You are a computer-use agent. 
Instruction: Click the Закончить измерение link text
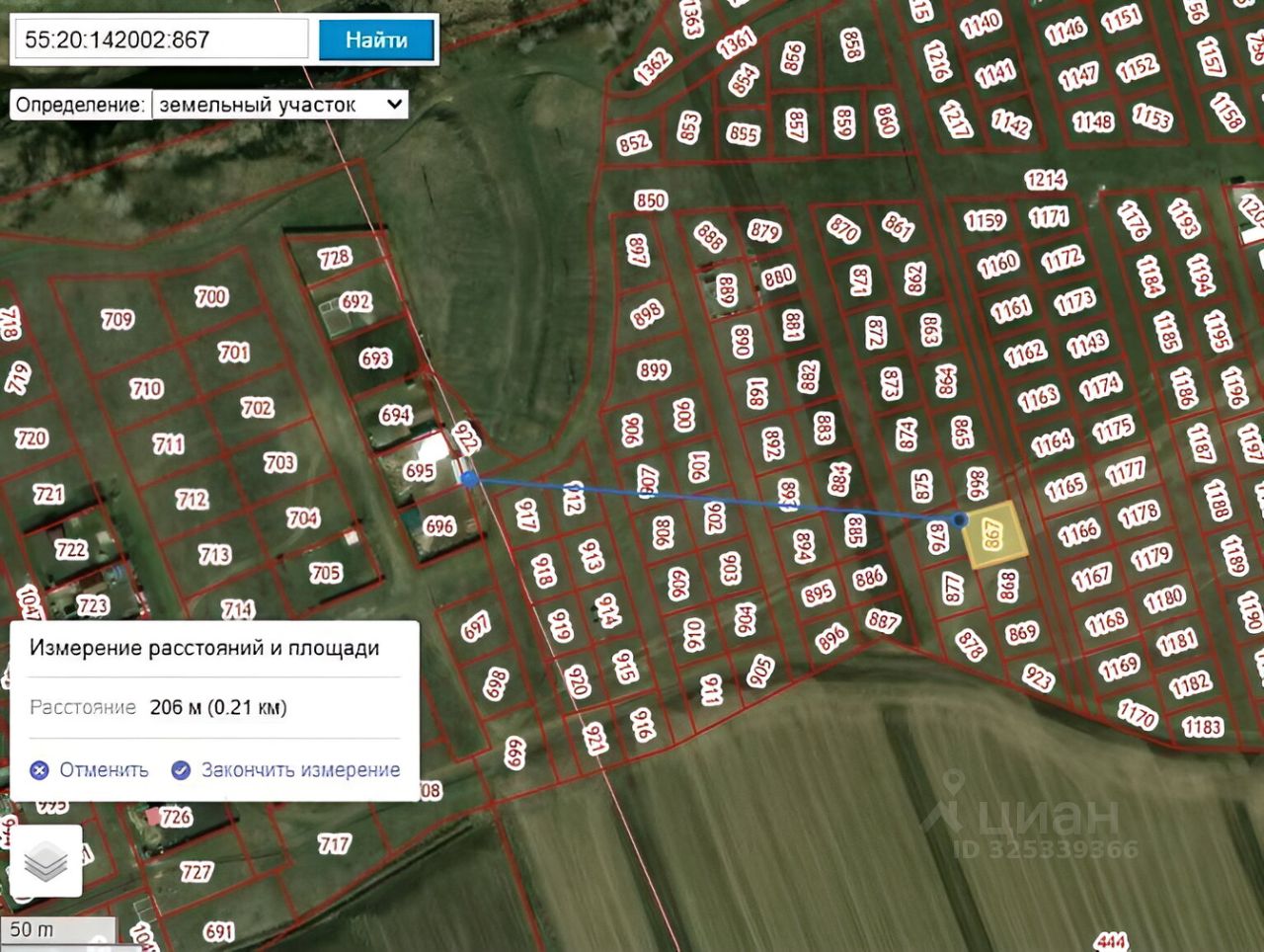coord(300,770)
